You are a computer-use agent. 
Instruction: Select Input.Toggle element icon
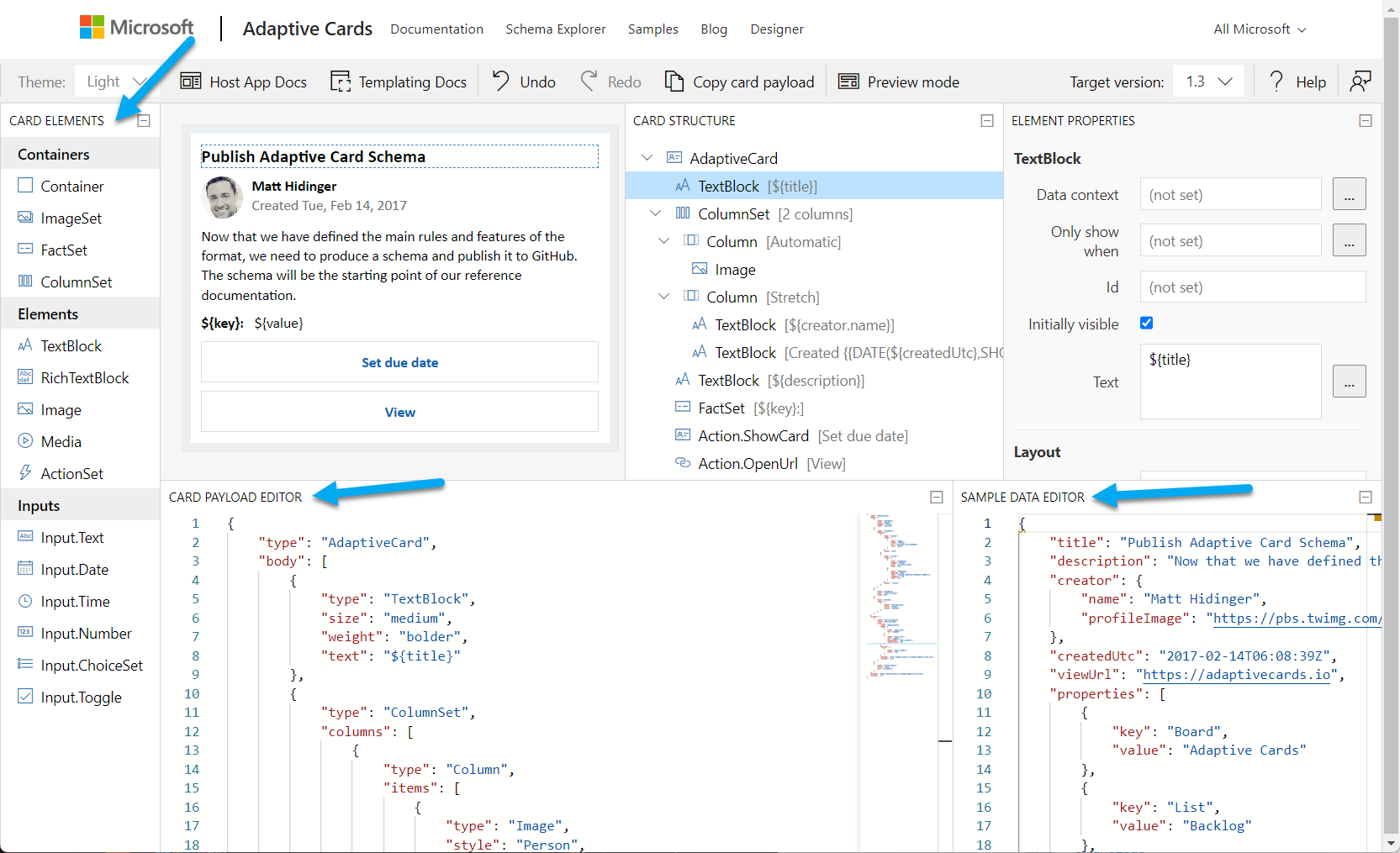click(x=25, y=697)
